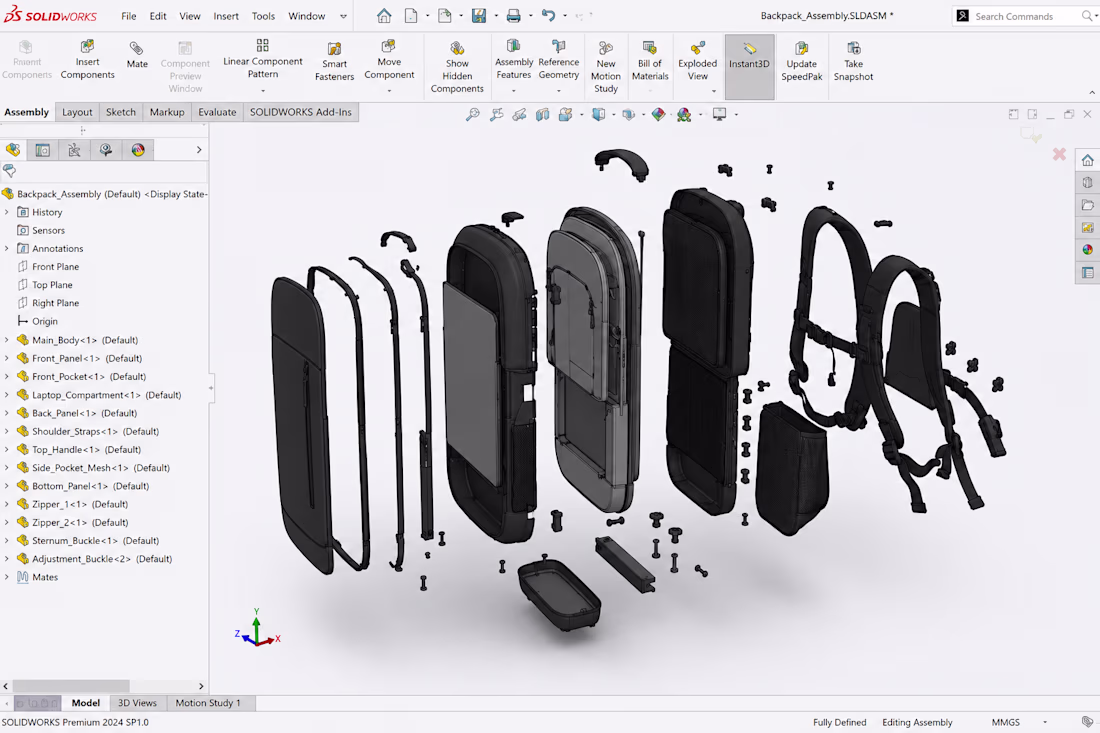Open the Tools menu

(263, 15)
